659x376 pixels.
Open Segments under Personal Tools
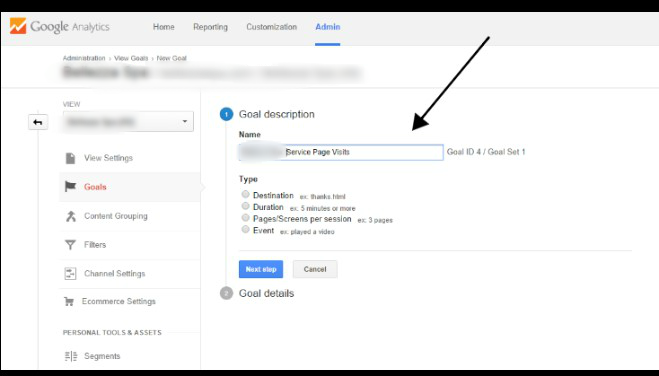[x=102, y=356]
